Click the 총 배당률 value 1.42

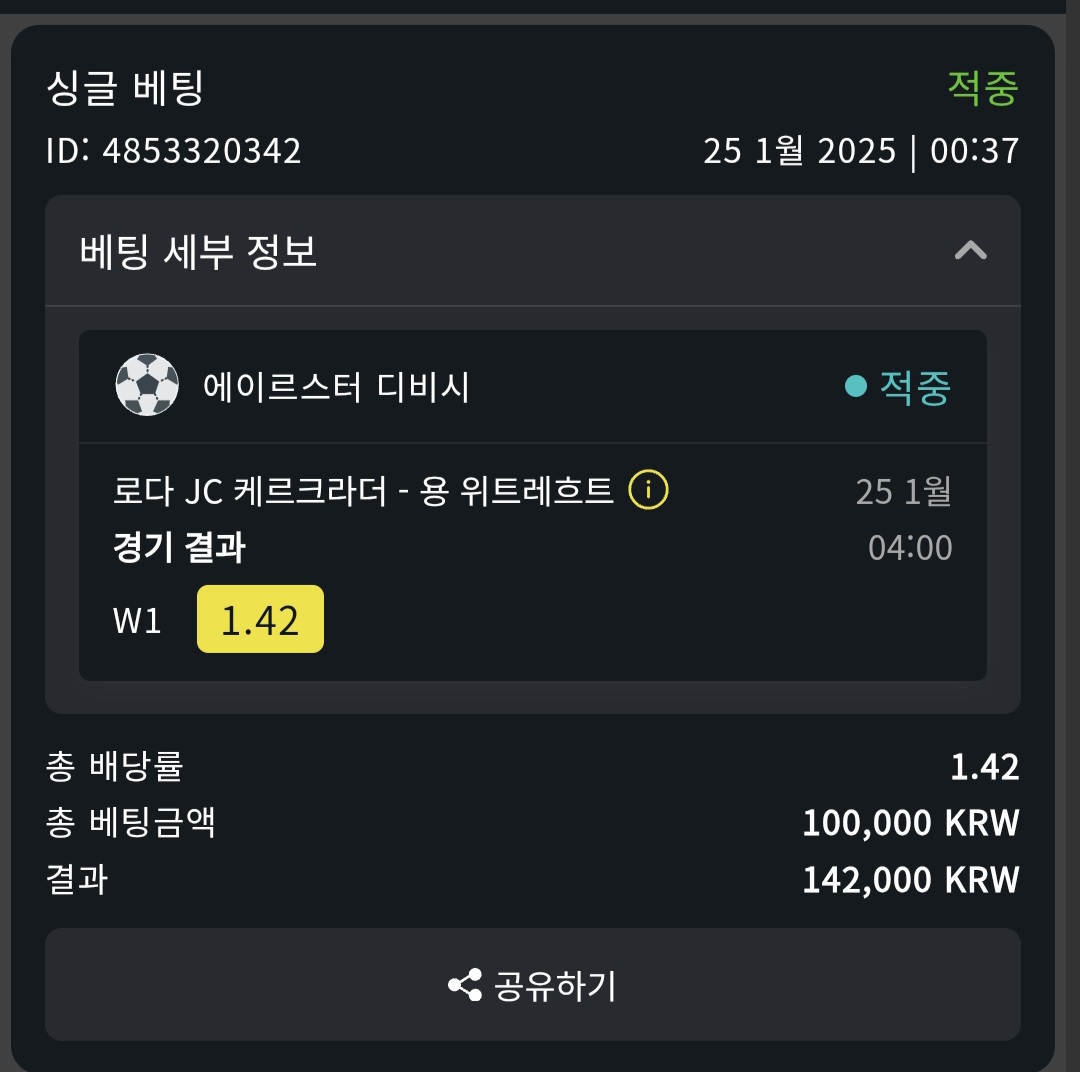pyautogui.click(x=984, y=767)
